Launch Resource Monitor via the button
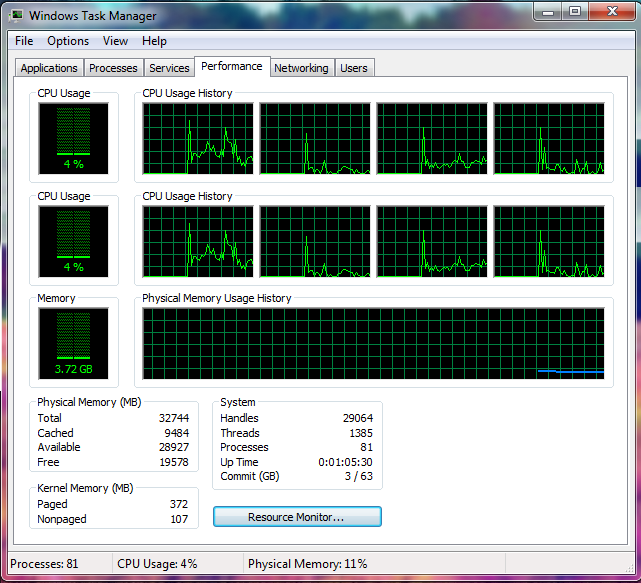The width and height of the screenshot is (641, 583). pos(297,517)
